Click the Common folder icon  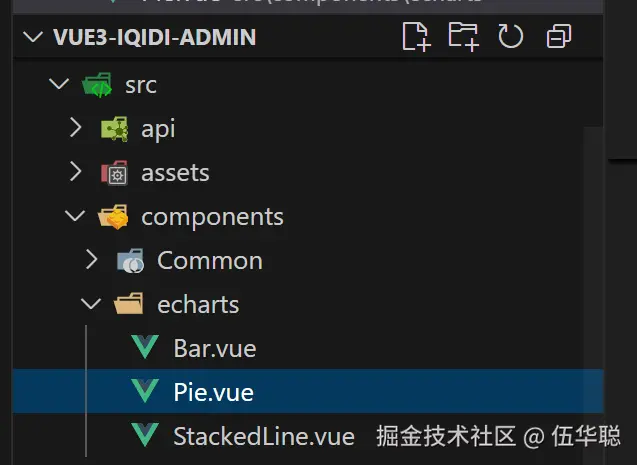tap(130, 261)
